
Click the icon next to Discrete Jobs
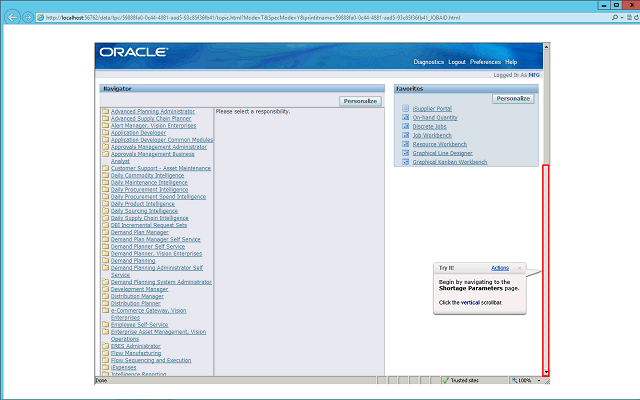(403, 126)
